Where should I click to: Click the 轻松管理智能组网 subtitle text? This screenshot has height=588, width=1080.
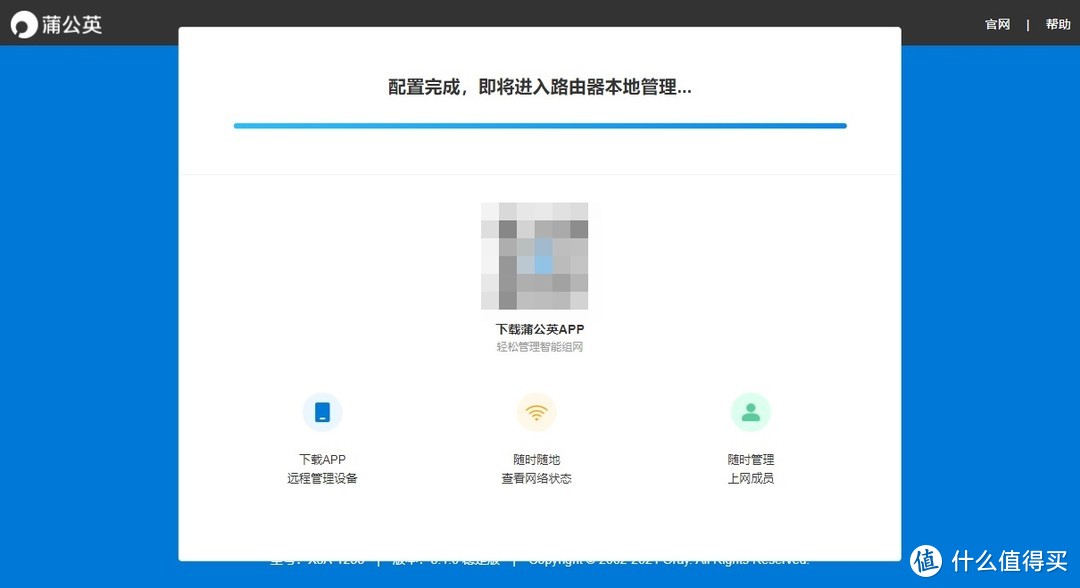[x=539, y=347]
